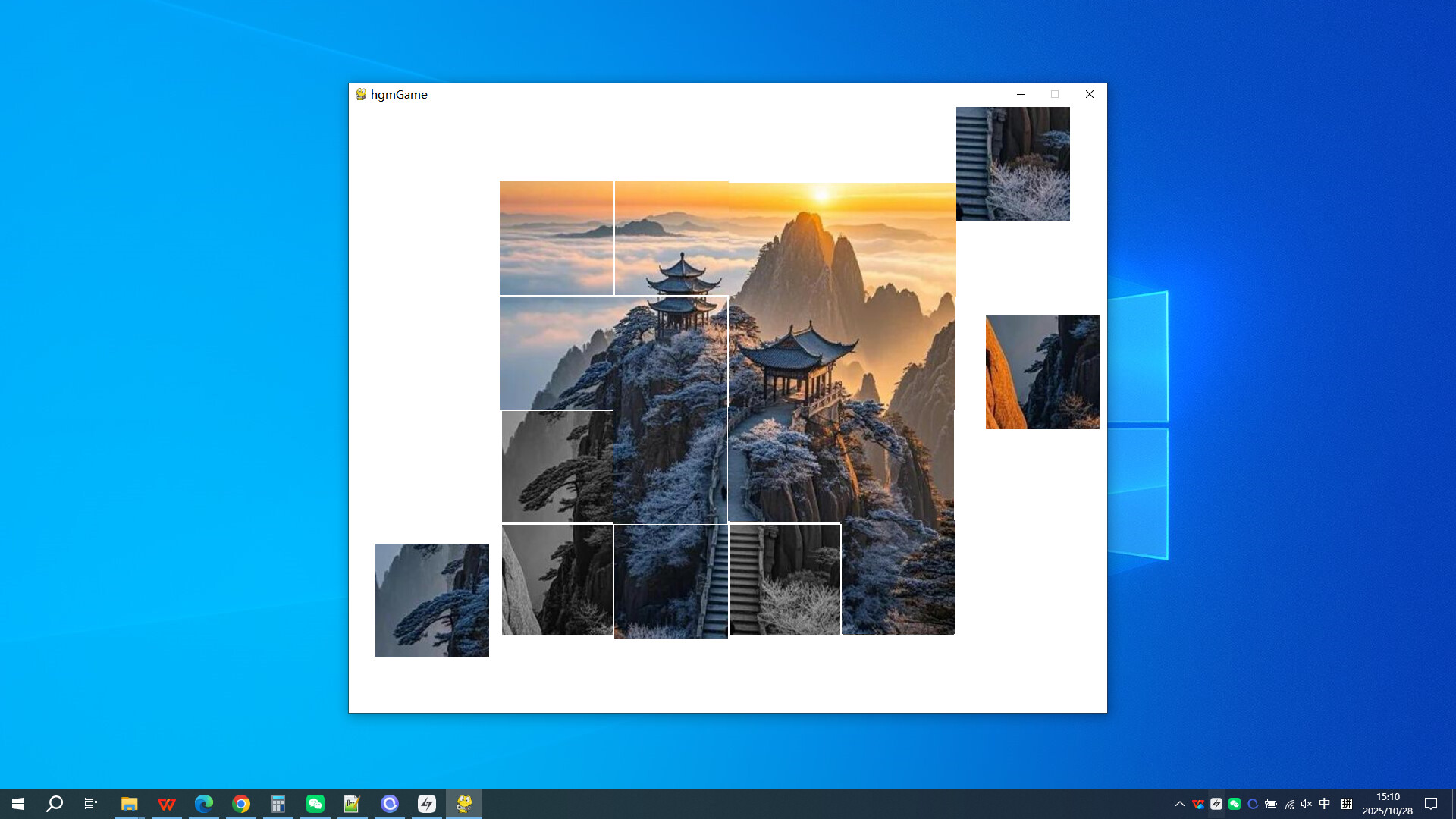Open WeChat from the taskbar
Screen dimensions: 1456x819
click(315, 803)
